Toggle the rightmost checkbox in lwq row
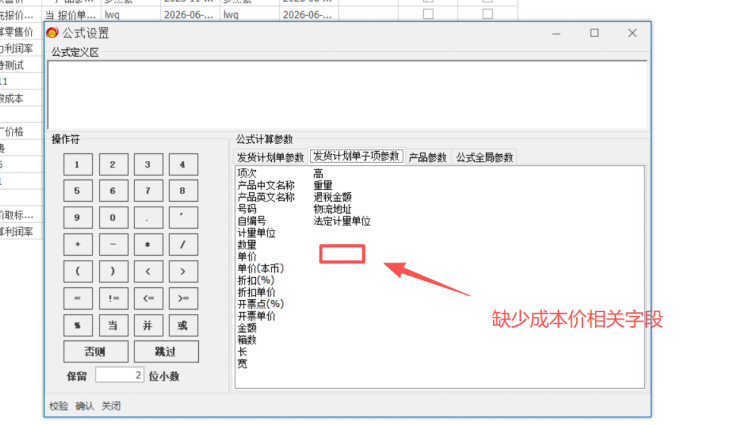This screenshot has width=744, height=425. [x=487, y=14]
